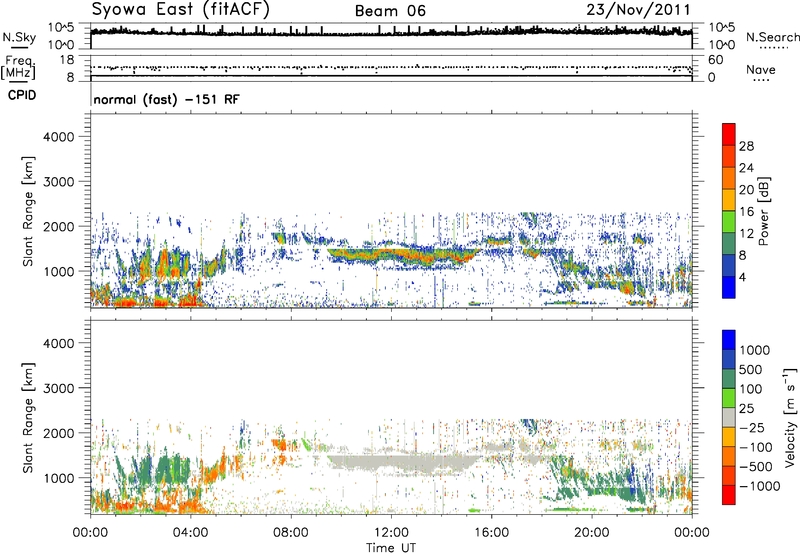
Task: Click the date '23/Nov/2011'
Action: point(638,10)
